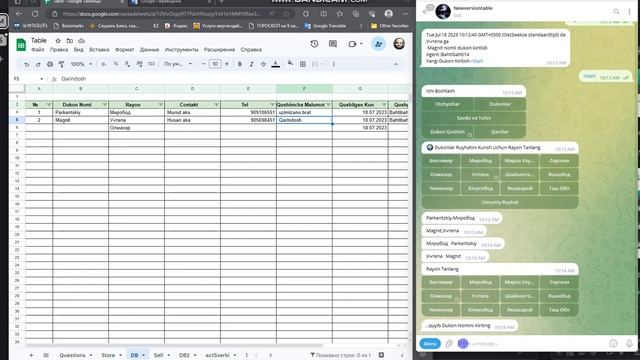Open emoji picker in Telegram
Screen dimensions: 640x360
[613, 344]
